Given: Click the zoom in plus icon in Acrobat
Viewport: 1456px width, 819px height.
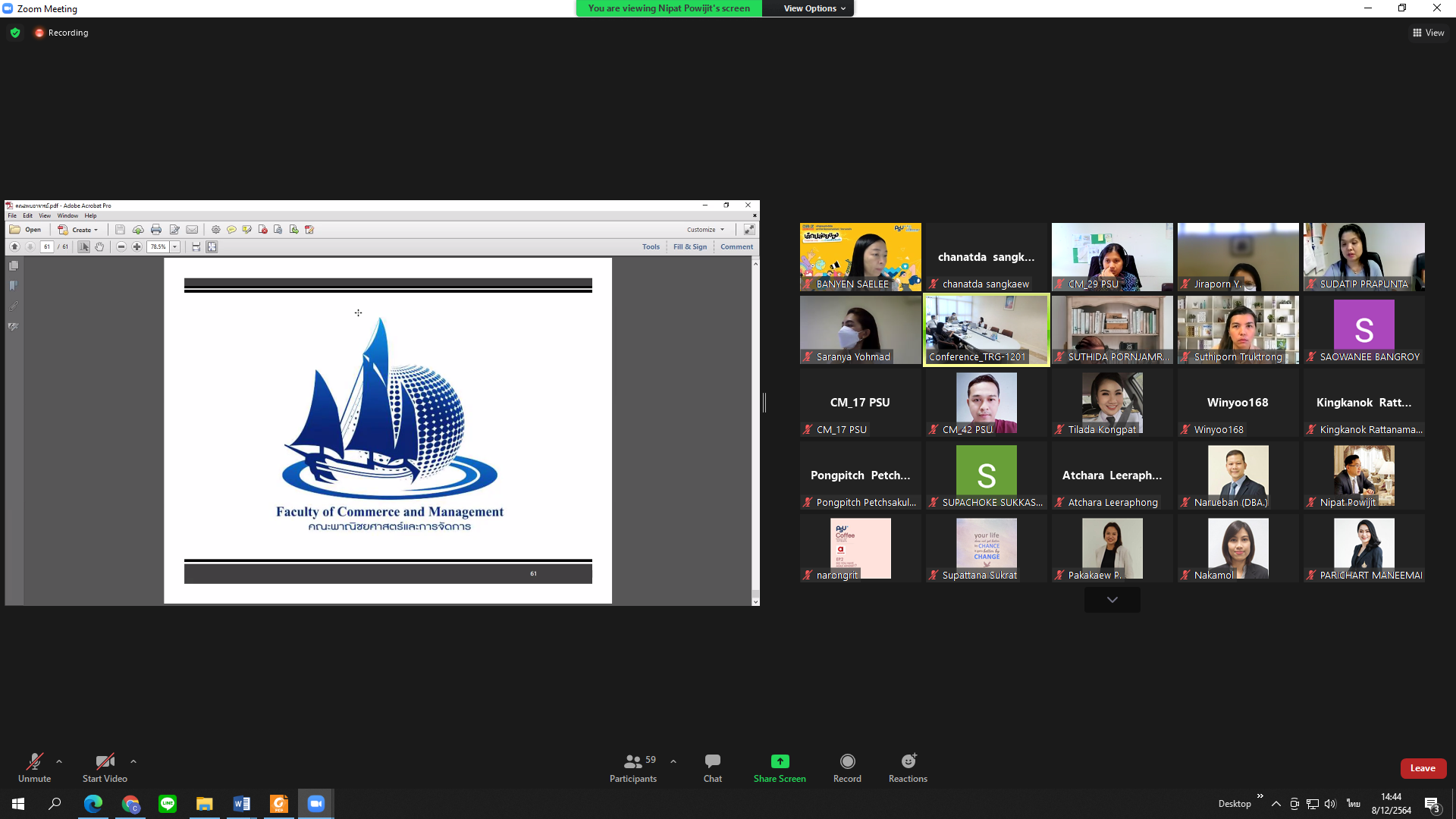Looking at the screenshot, I should pyautogui.click(x=136, y=246).
